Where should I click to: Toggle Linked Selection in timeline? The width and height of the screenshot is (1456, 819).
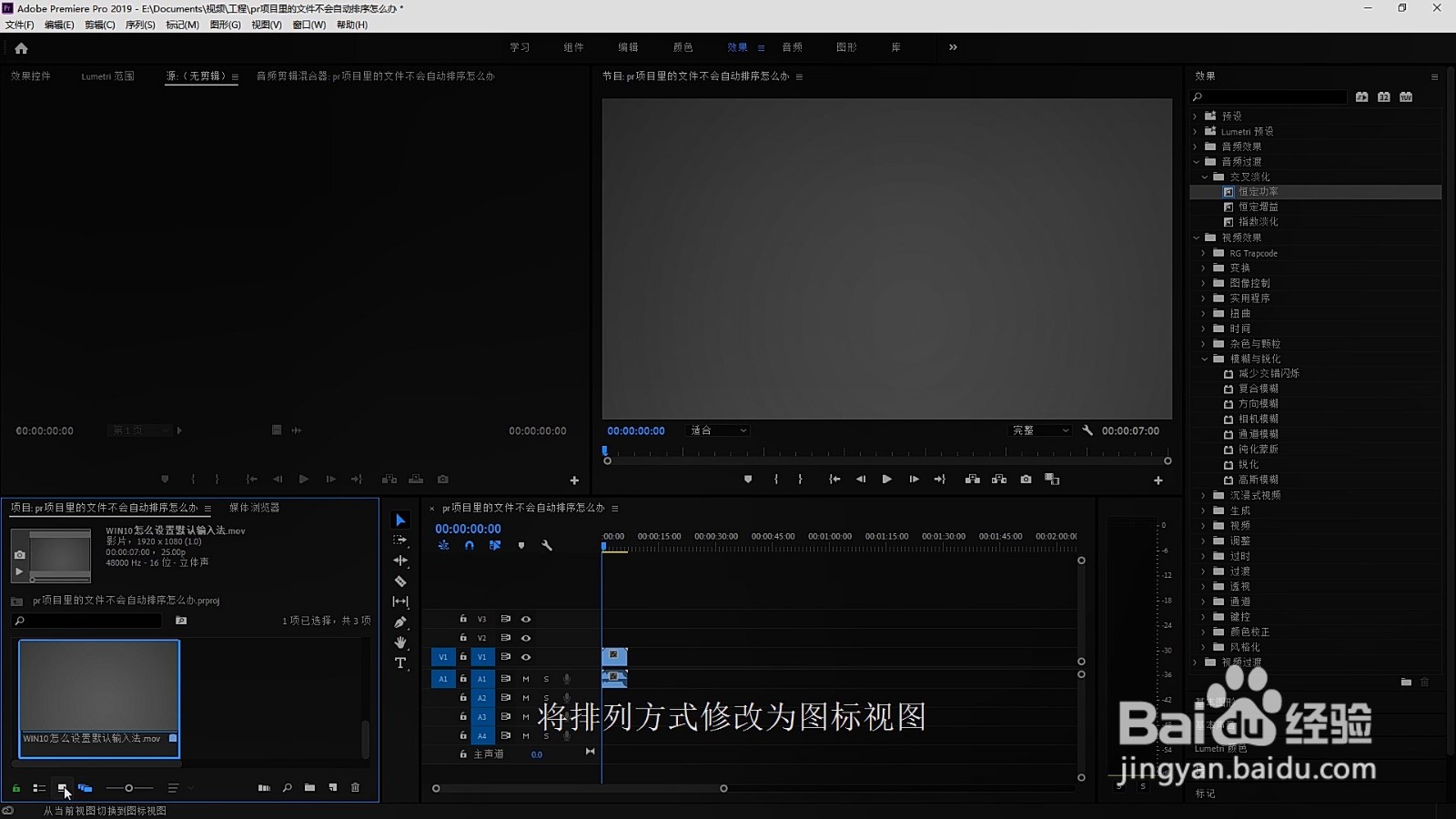tap(495, 546)
